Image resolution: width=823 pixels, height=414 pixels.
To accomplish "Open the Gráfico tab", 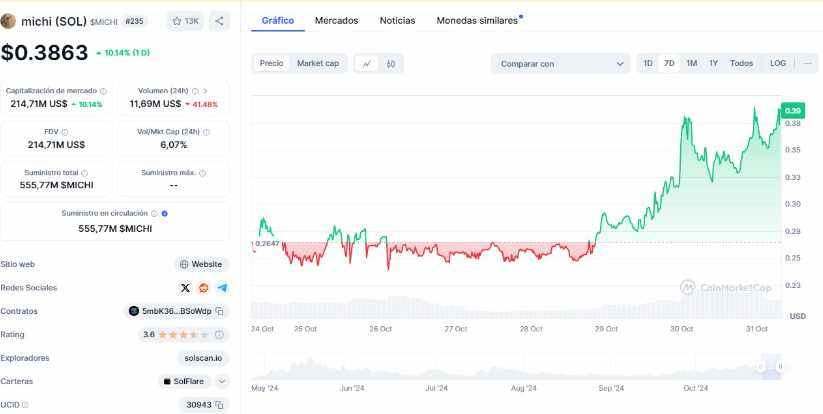I will point(278,21).
